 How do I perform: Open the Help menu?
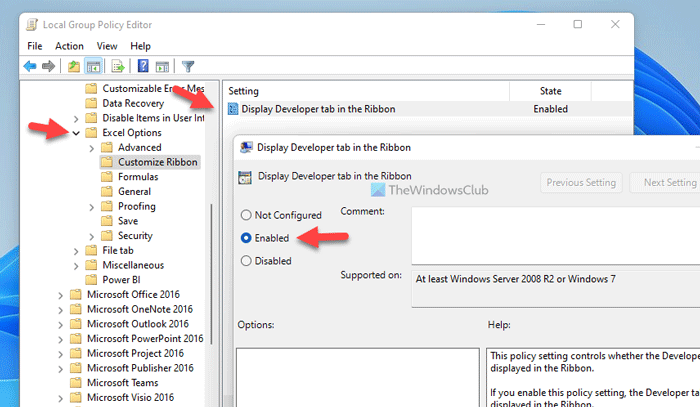pos(140,46)
